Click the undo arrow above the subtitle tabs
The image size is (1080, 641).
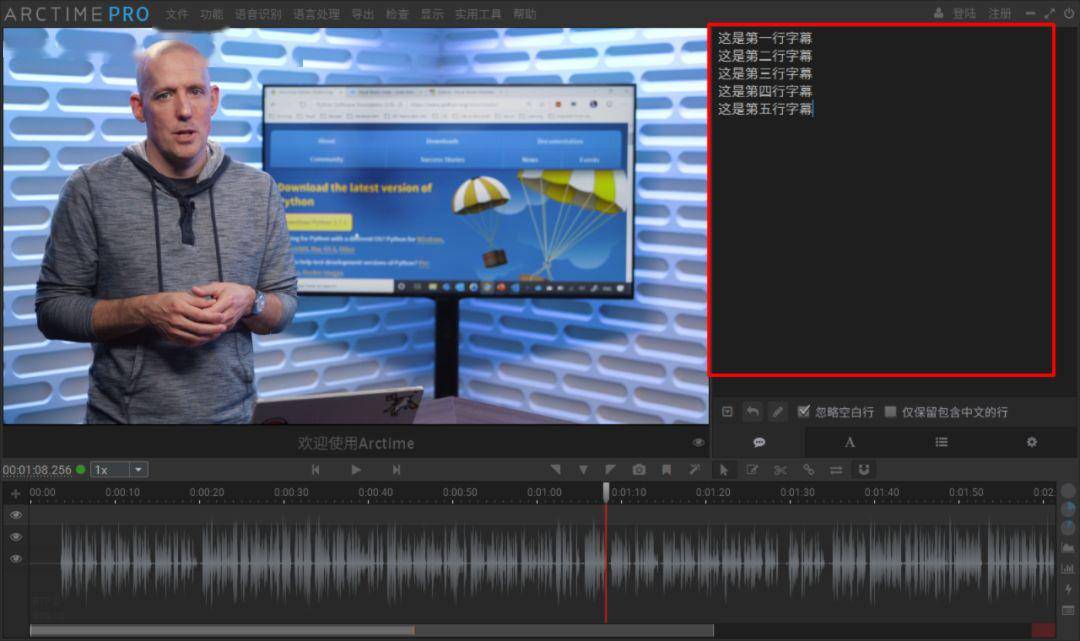pos(752,412)
